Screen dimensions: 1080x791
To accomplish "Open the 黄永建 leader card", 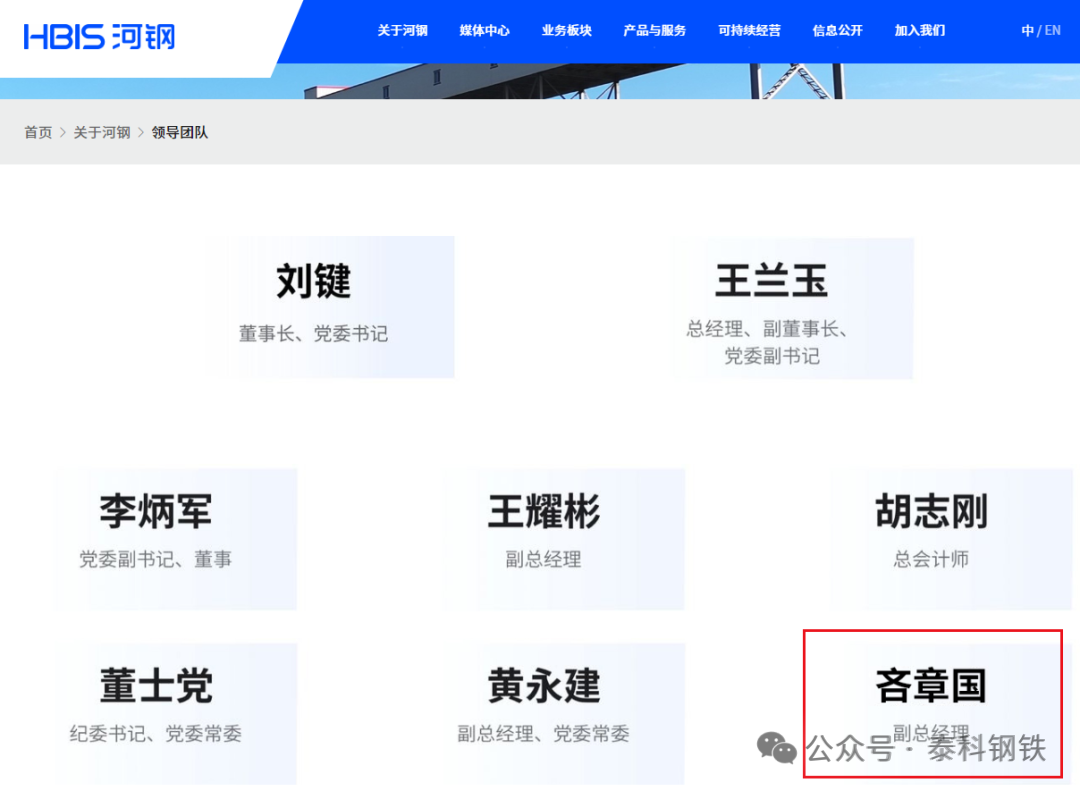I will point(563,714).
